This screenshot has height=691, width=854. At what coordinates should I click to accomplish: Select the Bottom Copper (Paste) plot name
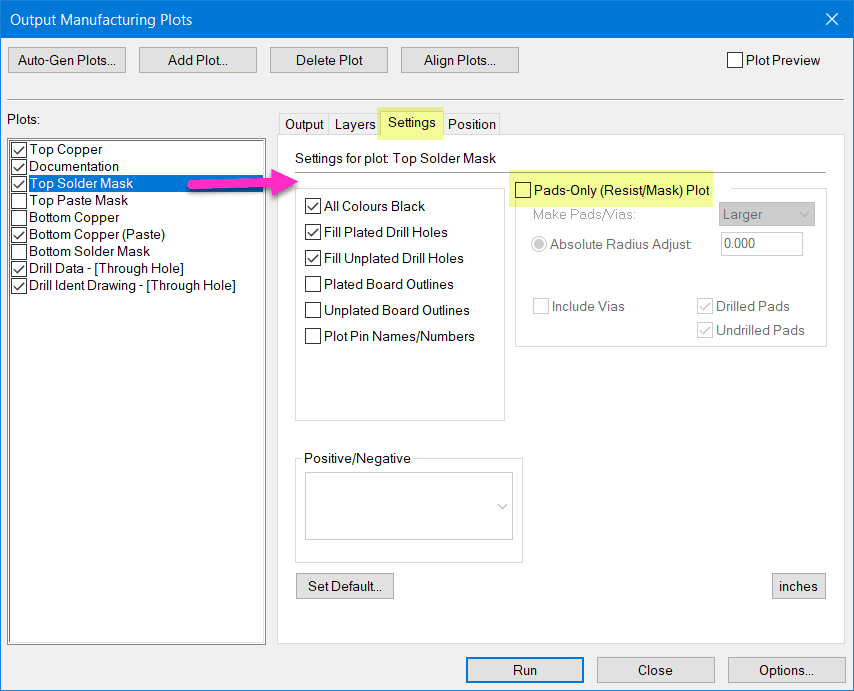pyautogui.click(x=97, y=234)
